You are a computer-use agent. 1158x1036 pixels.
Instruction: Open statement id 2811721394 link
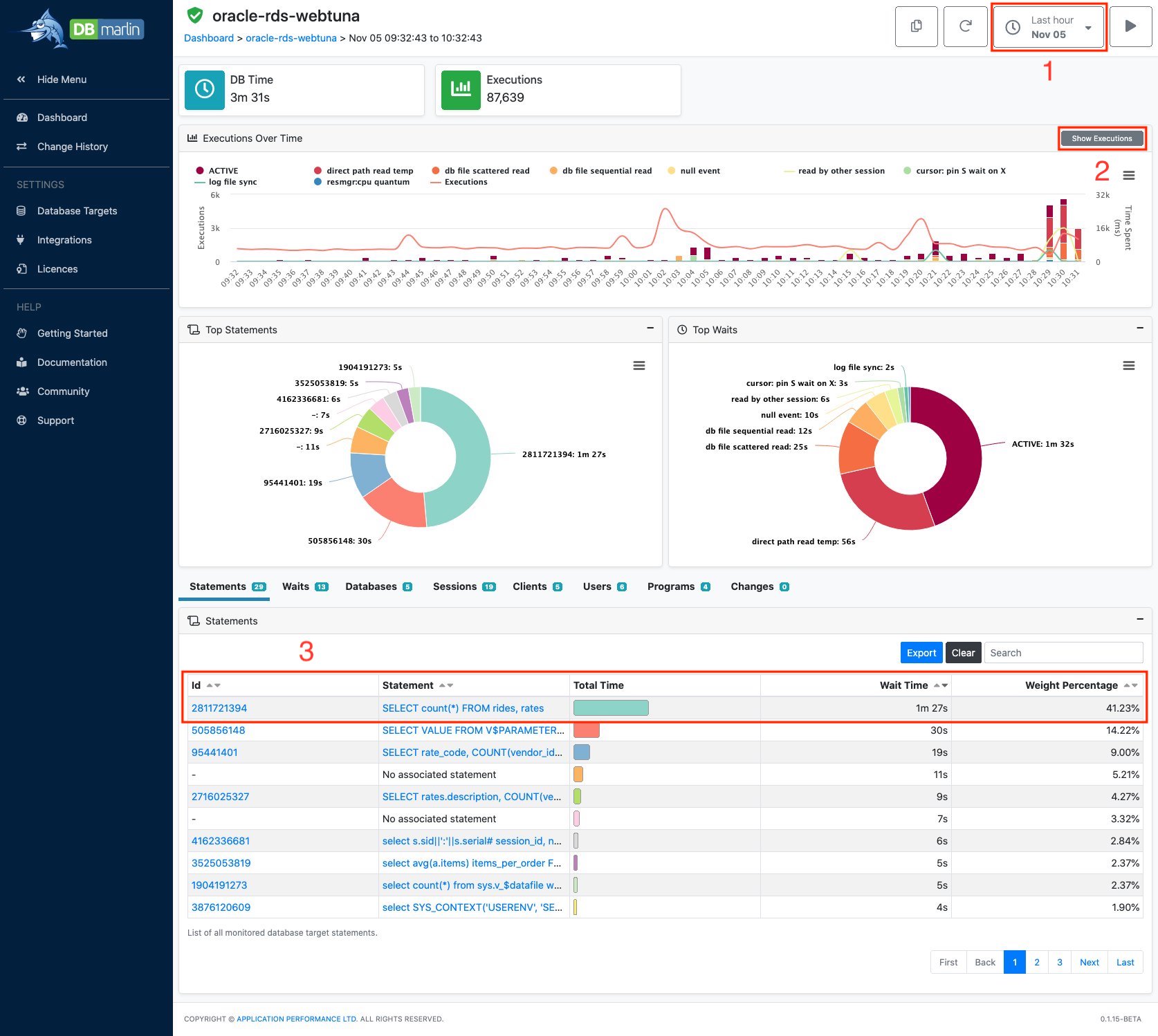[219, 708]
